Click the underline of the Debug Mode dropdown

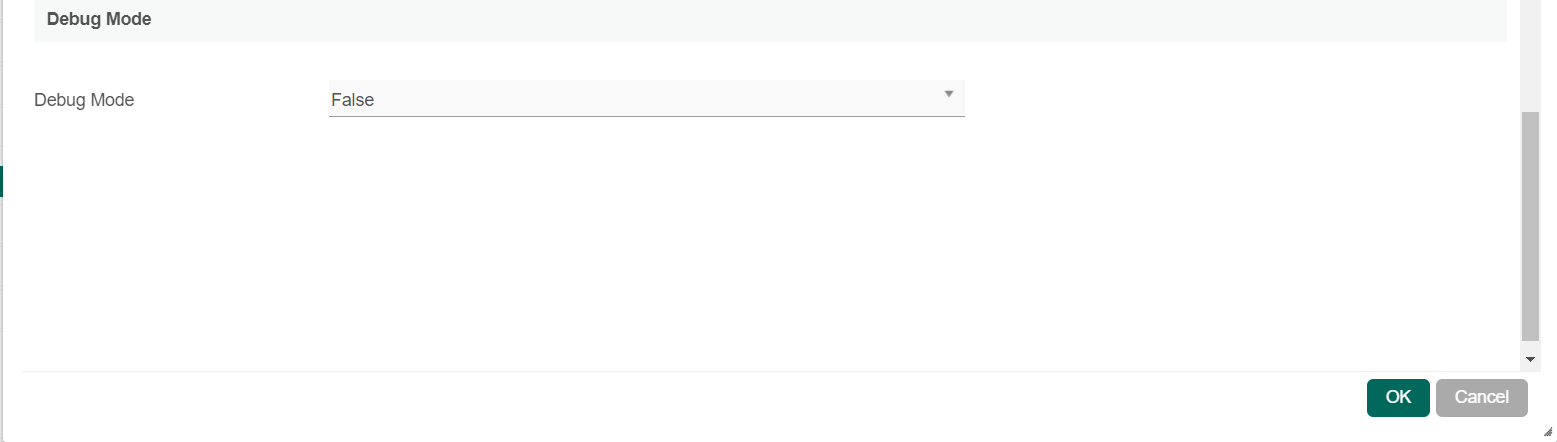coord(646,116)
